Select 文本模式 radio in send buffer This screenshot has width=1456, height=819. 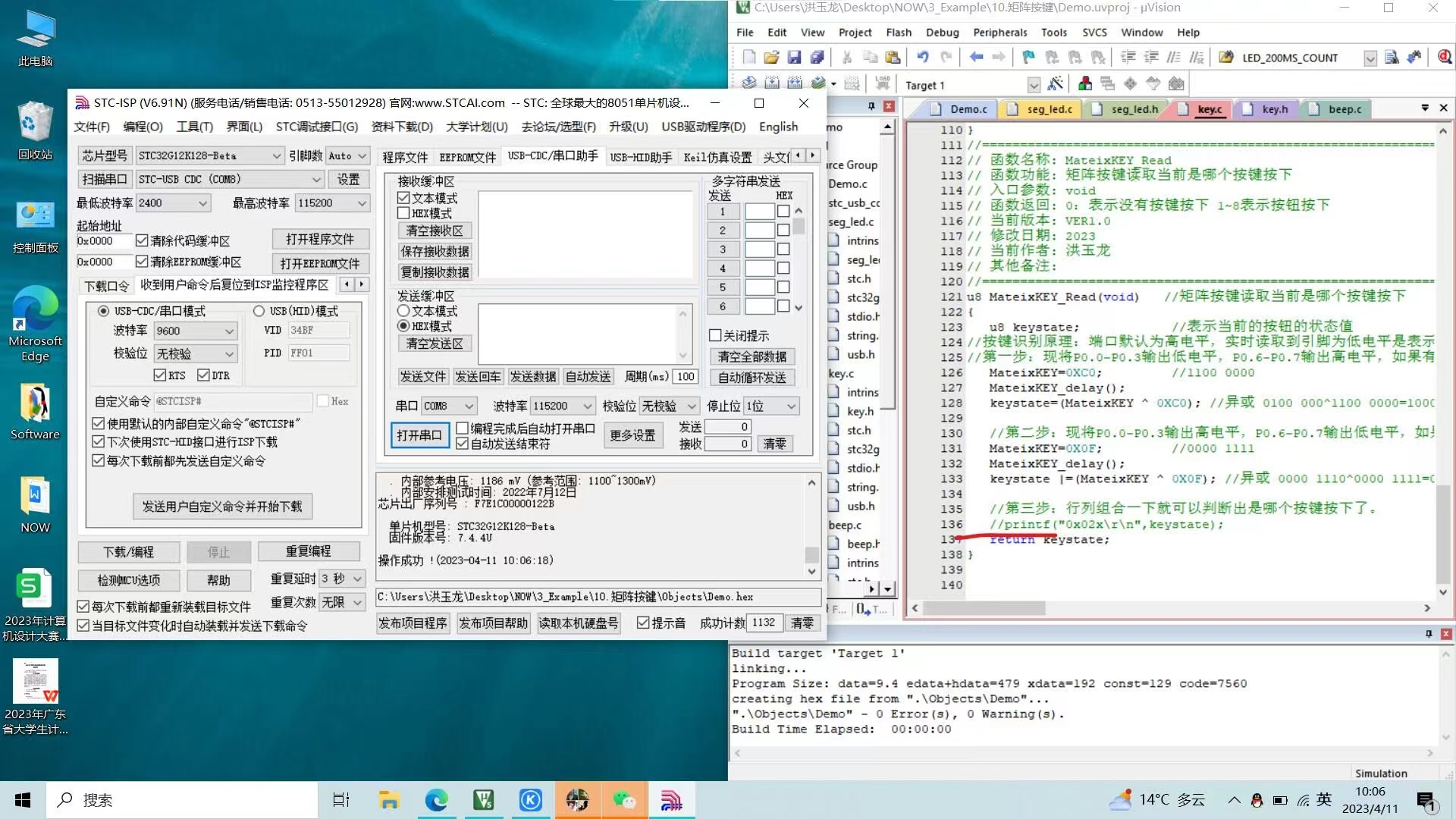point(403,311)
